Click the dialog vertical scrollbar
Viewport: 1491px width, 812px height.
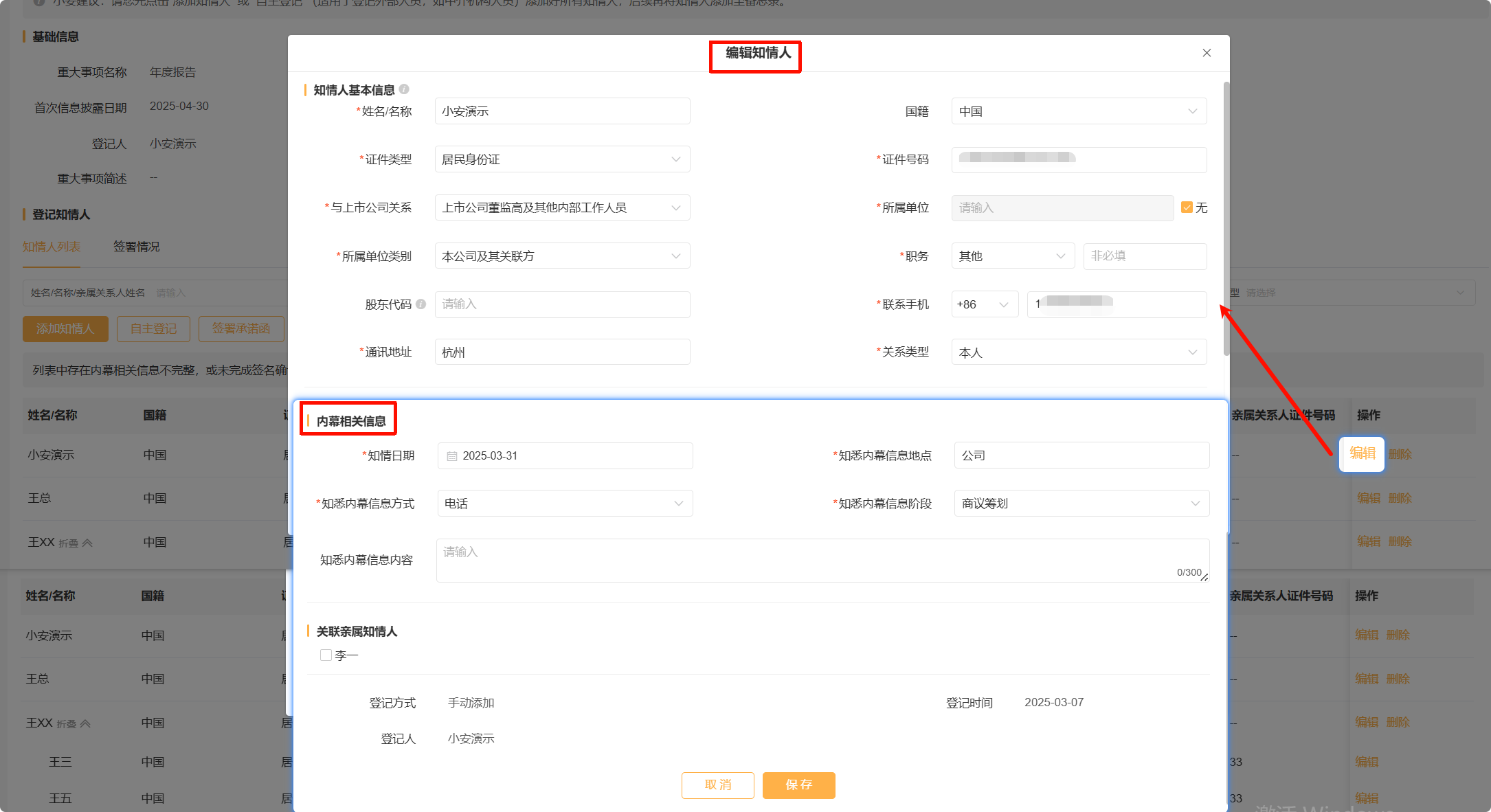point(1226,220)
